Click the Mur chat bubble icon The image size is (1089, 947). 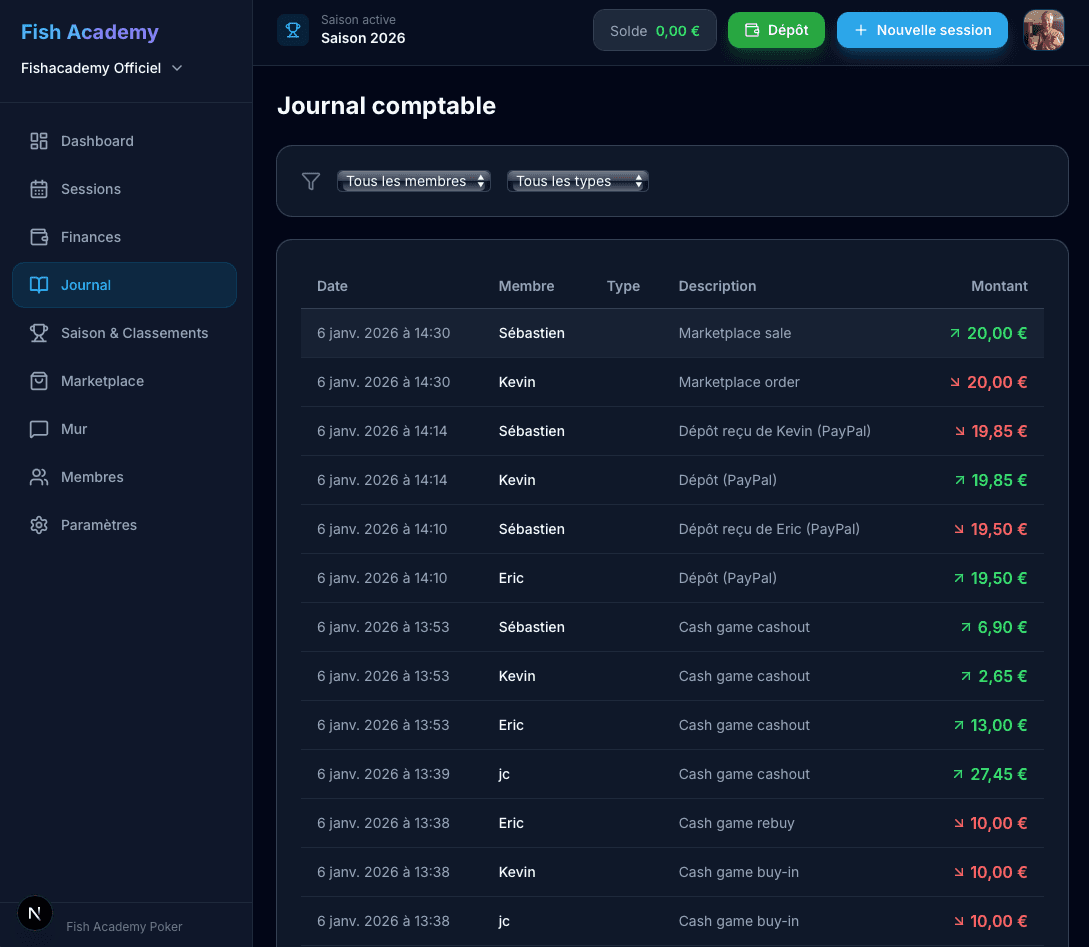(x=39, y=429)
